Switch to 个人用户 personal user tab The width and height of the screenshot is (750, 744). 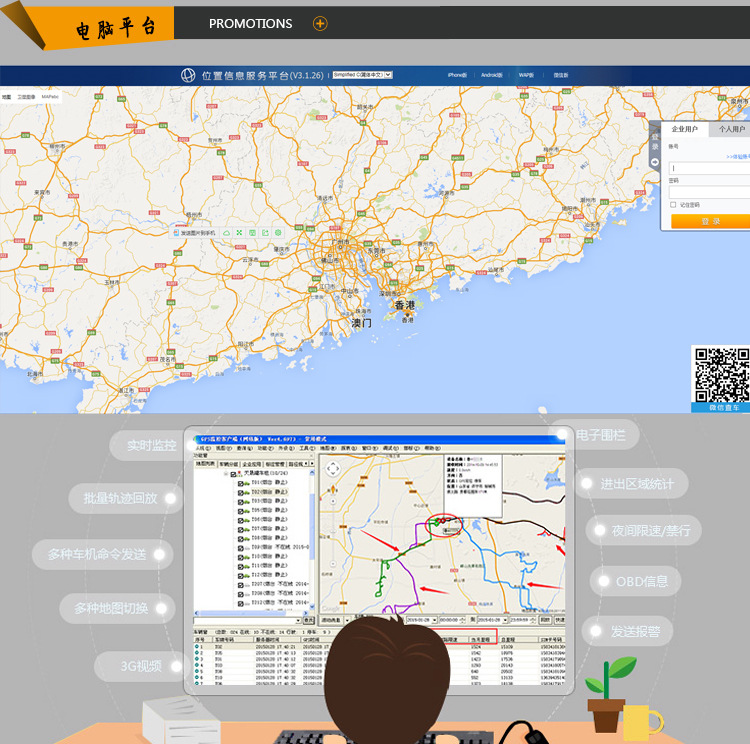(729, 129)
